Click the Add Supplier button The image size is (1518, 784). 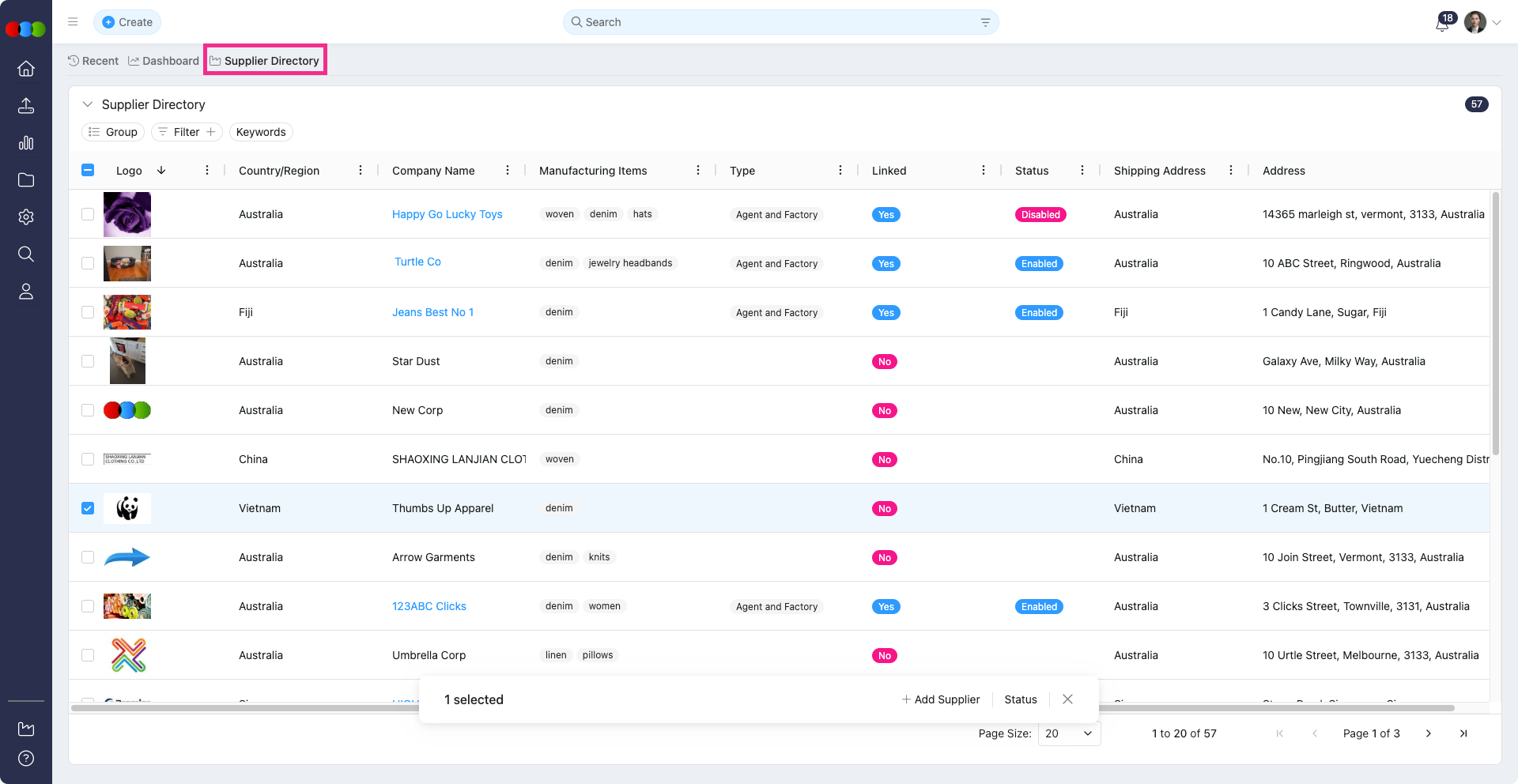pyautogui.click(x=941, y=699)
